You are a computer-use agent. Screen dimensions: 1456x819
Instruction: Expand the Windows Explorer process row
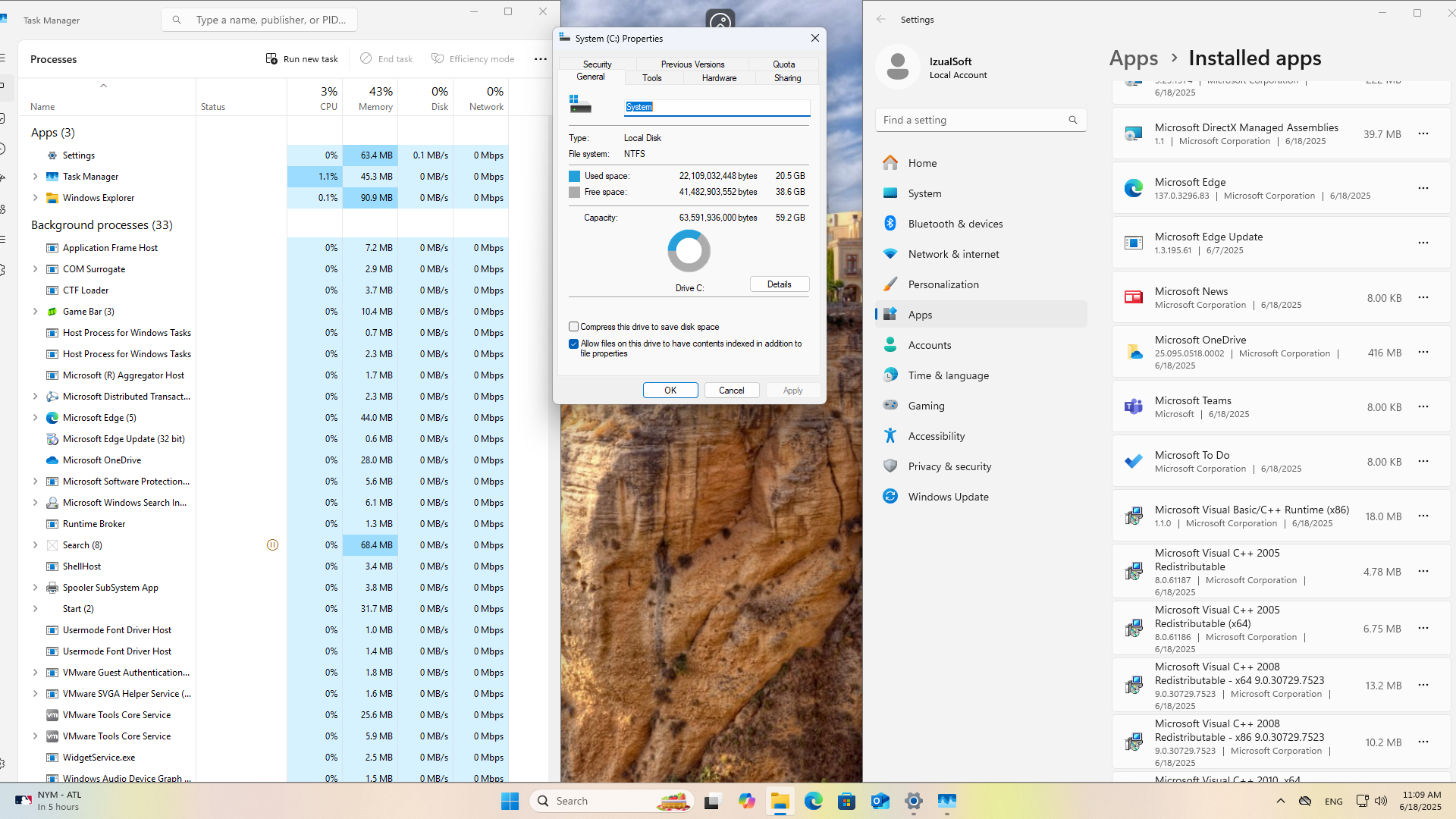click(x=35, y=198)
